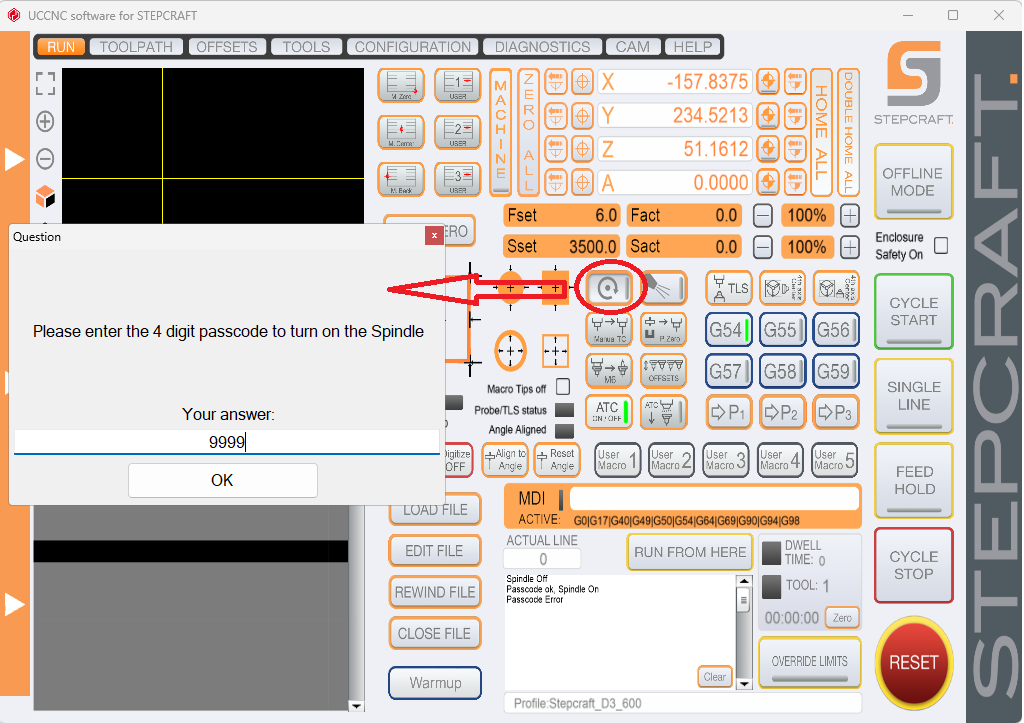Jump to the P1 position button
Screen dimensions: 1024x723
729,412
